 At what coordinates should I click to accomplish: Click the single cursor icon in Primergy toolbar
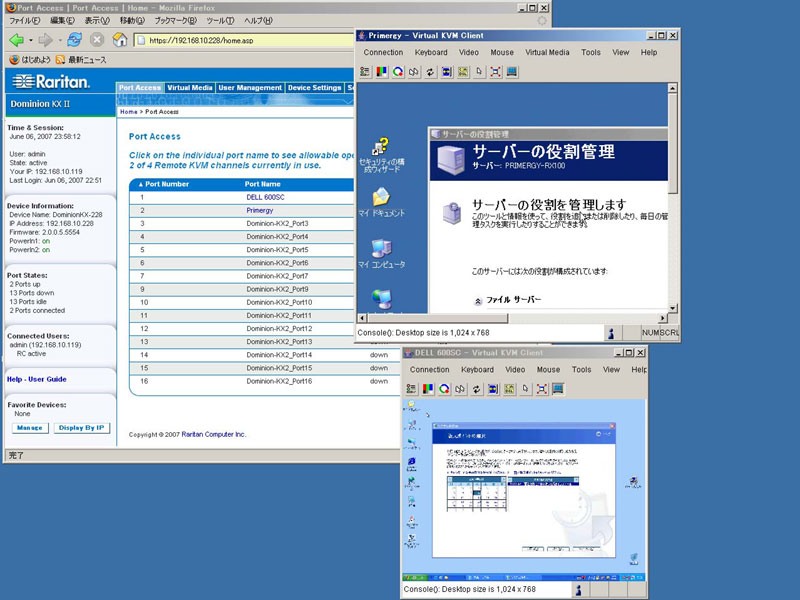tap(479, 72)
